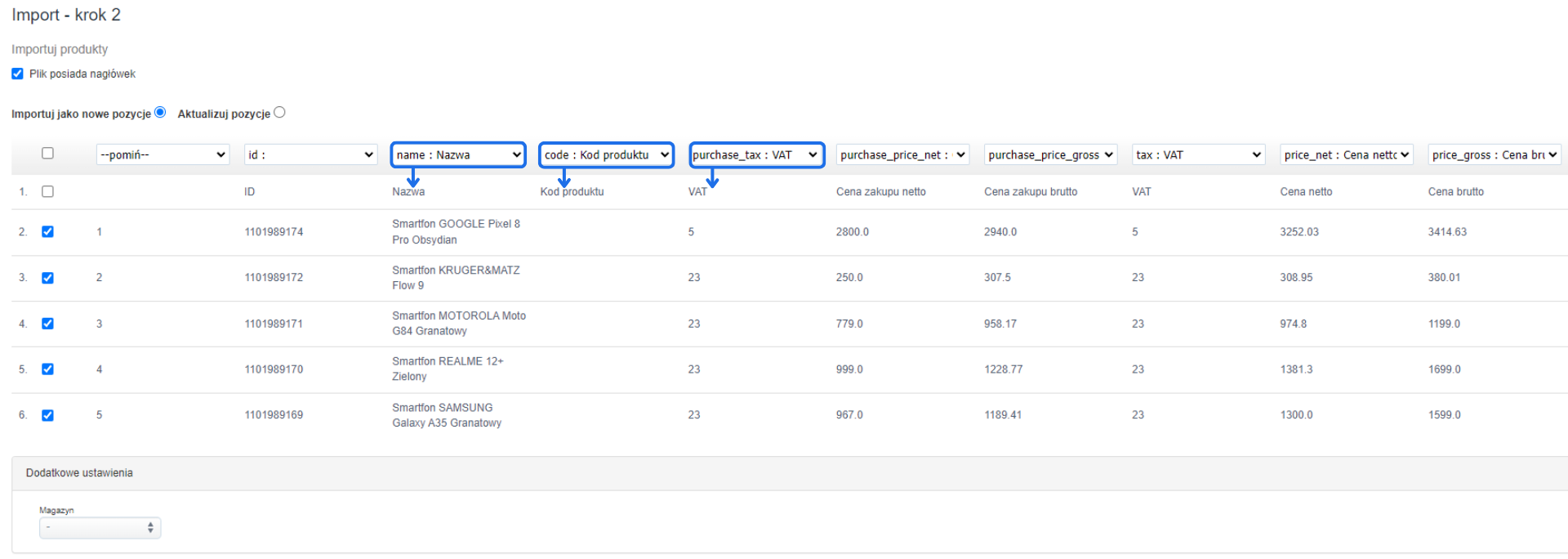
Task: Deselect the Smartfon REALME 12+ row checkbox
Action: tap(47, 369)
